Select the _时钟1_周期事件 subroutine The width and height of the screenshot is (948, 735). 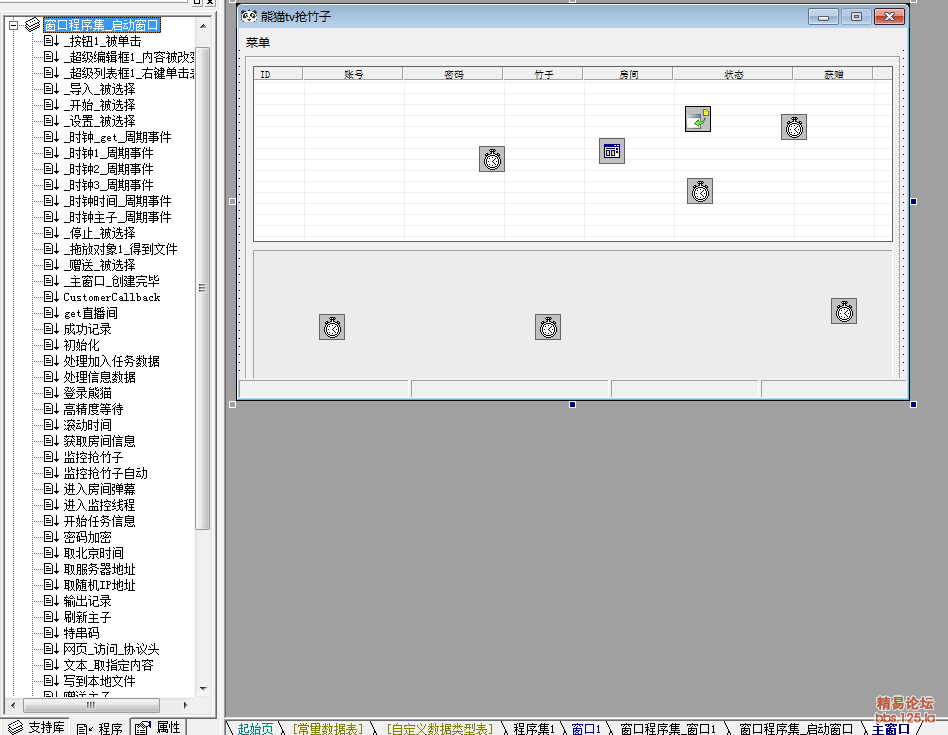[108, 153]
